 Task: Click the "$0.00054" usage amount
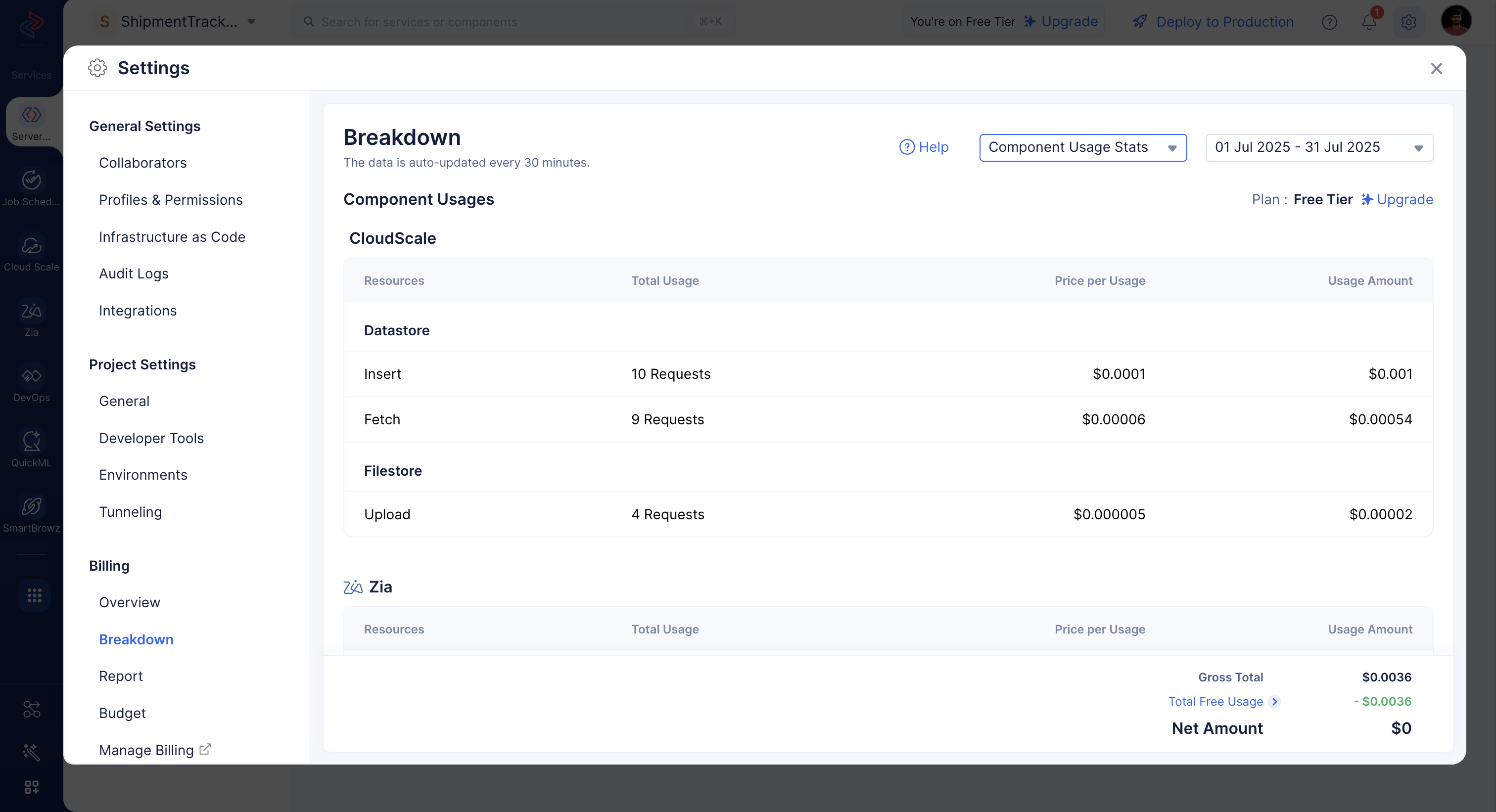1380,419
